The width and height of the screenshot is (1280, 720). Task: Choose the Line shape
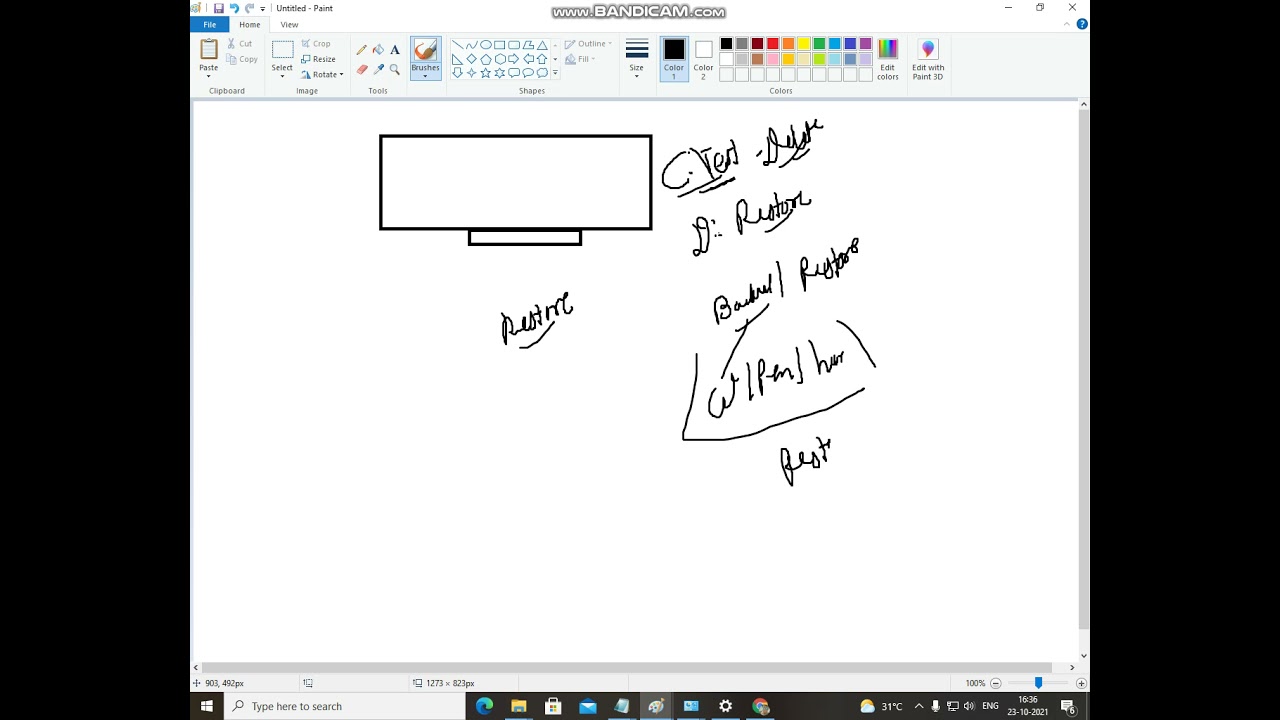click(x=457, y=45)
